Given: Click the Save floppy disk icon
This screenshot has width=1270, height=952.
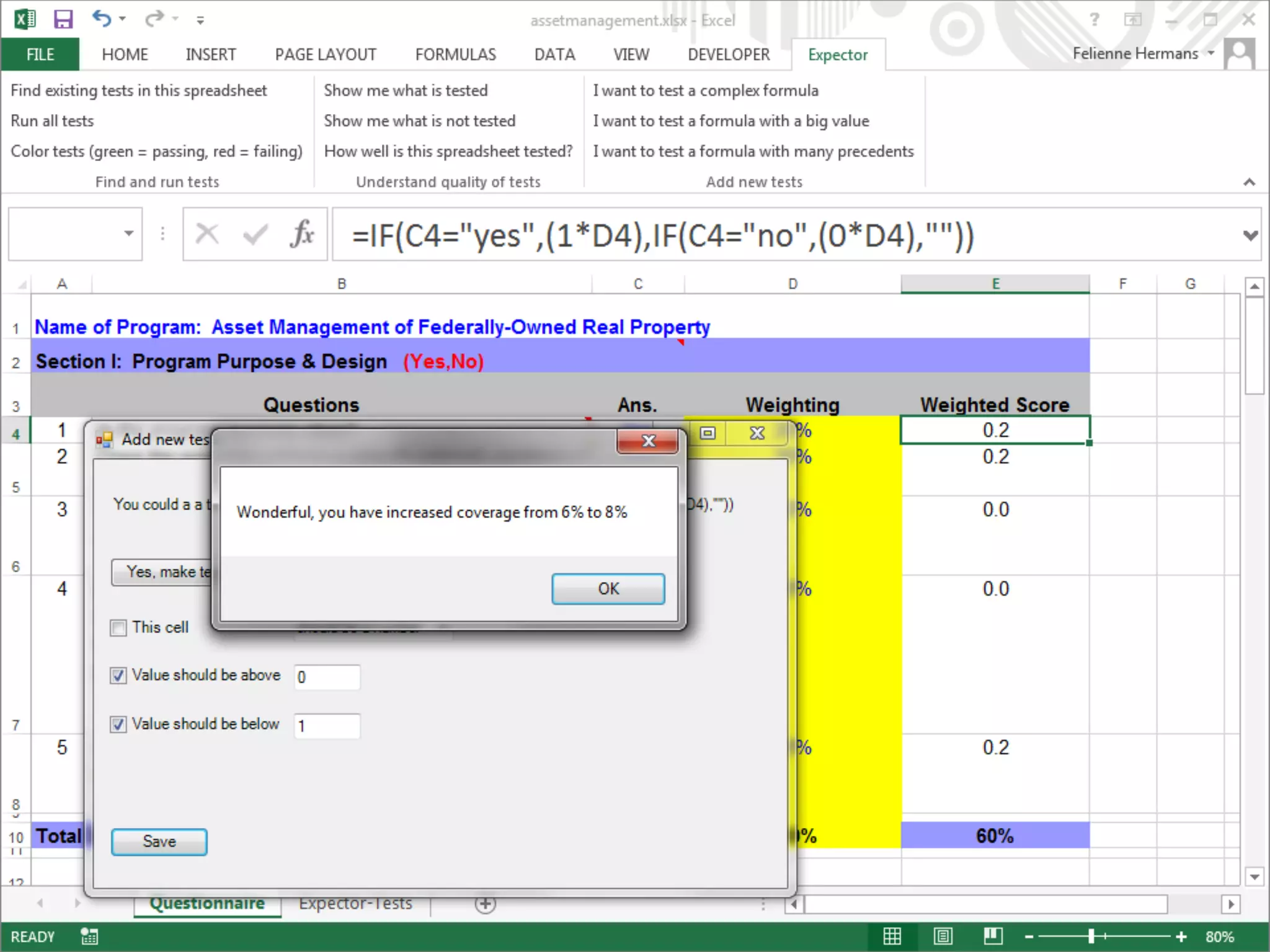Looking at the screenshot, I should [63, 19].
